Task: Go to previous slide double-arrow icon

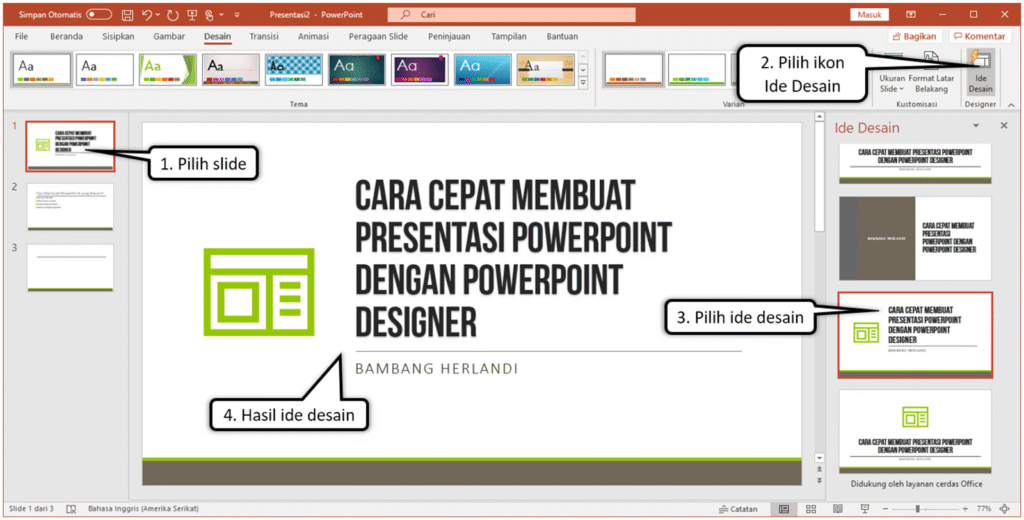Action: pos(820,469)
